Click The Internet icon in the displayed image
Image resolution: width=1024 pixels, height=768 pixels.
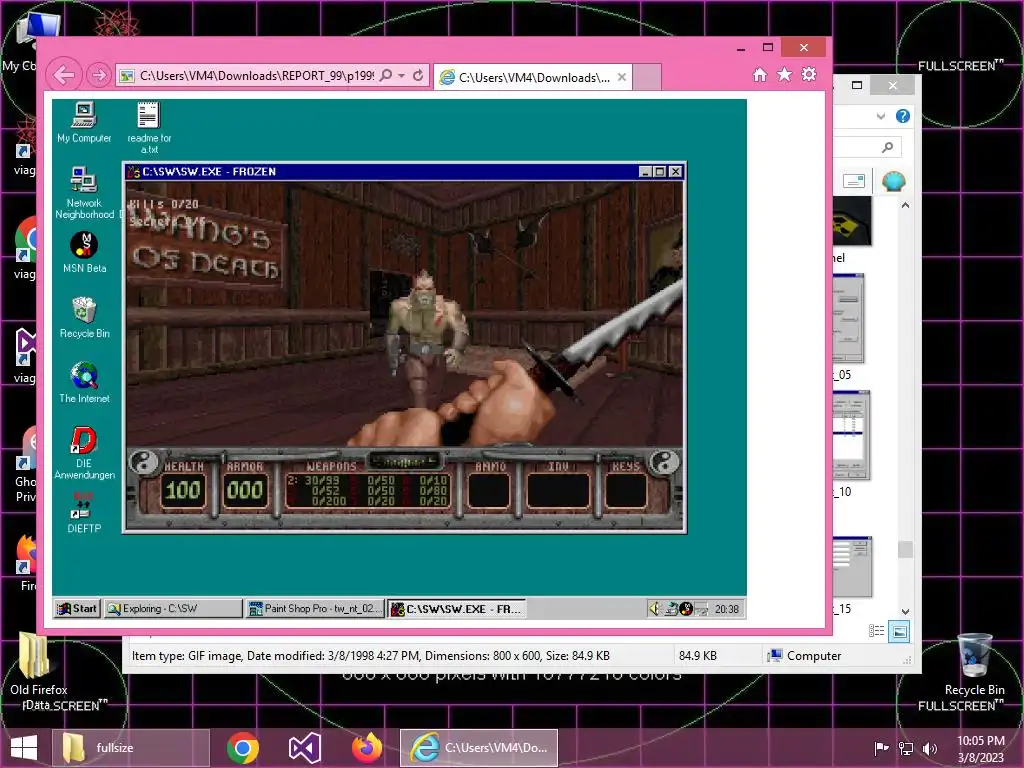coord(84,383)
